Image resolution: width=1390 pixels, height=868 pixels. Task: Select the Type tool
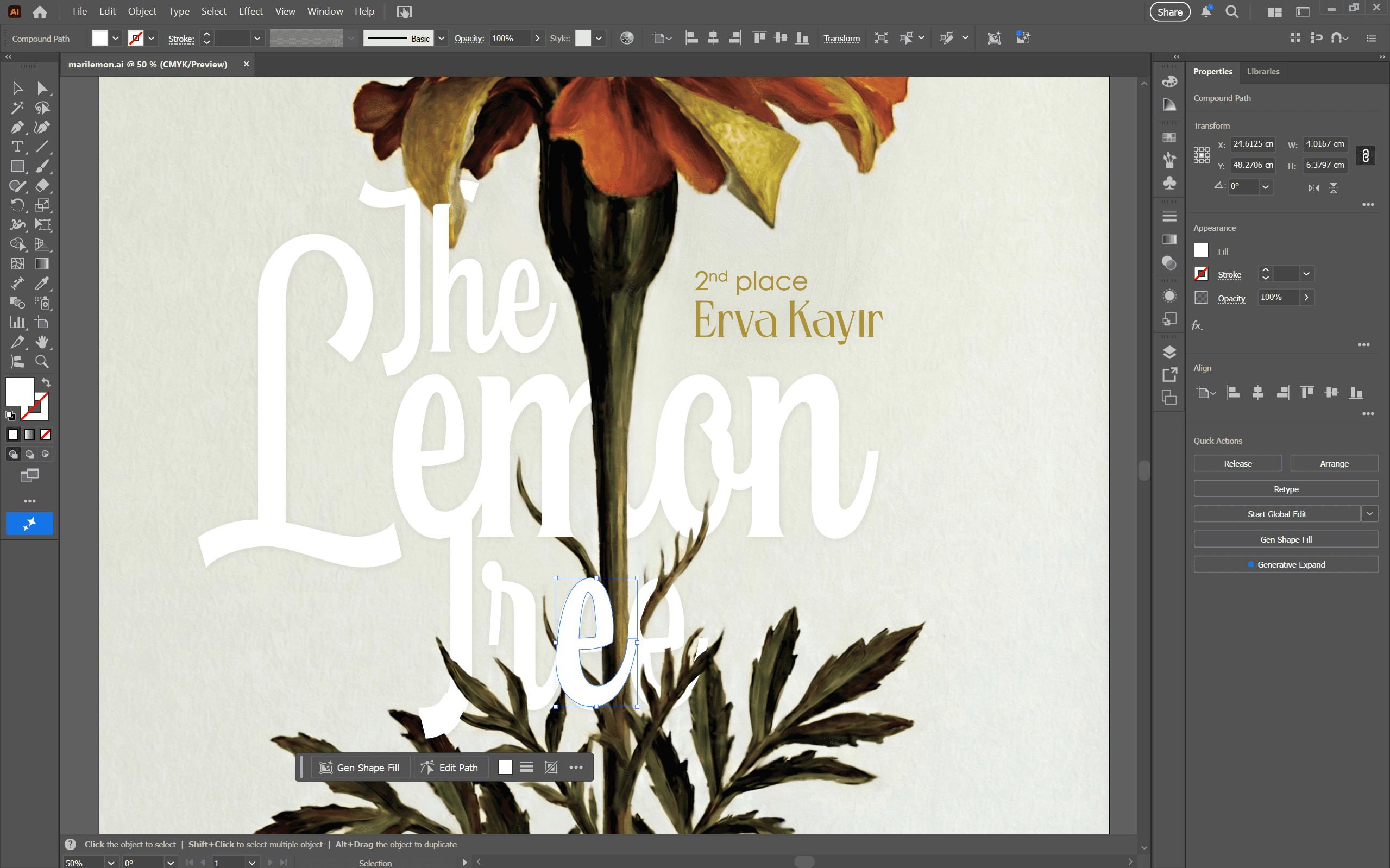(x=17, y=147)
